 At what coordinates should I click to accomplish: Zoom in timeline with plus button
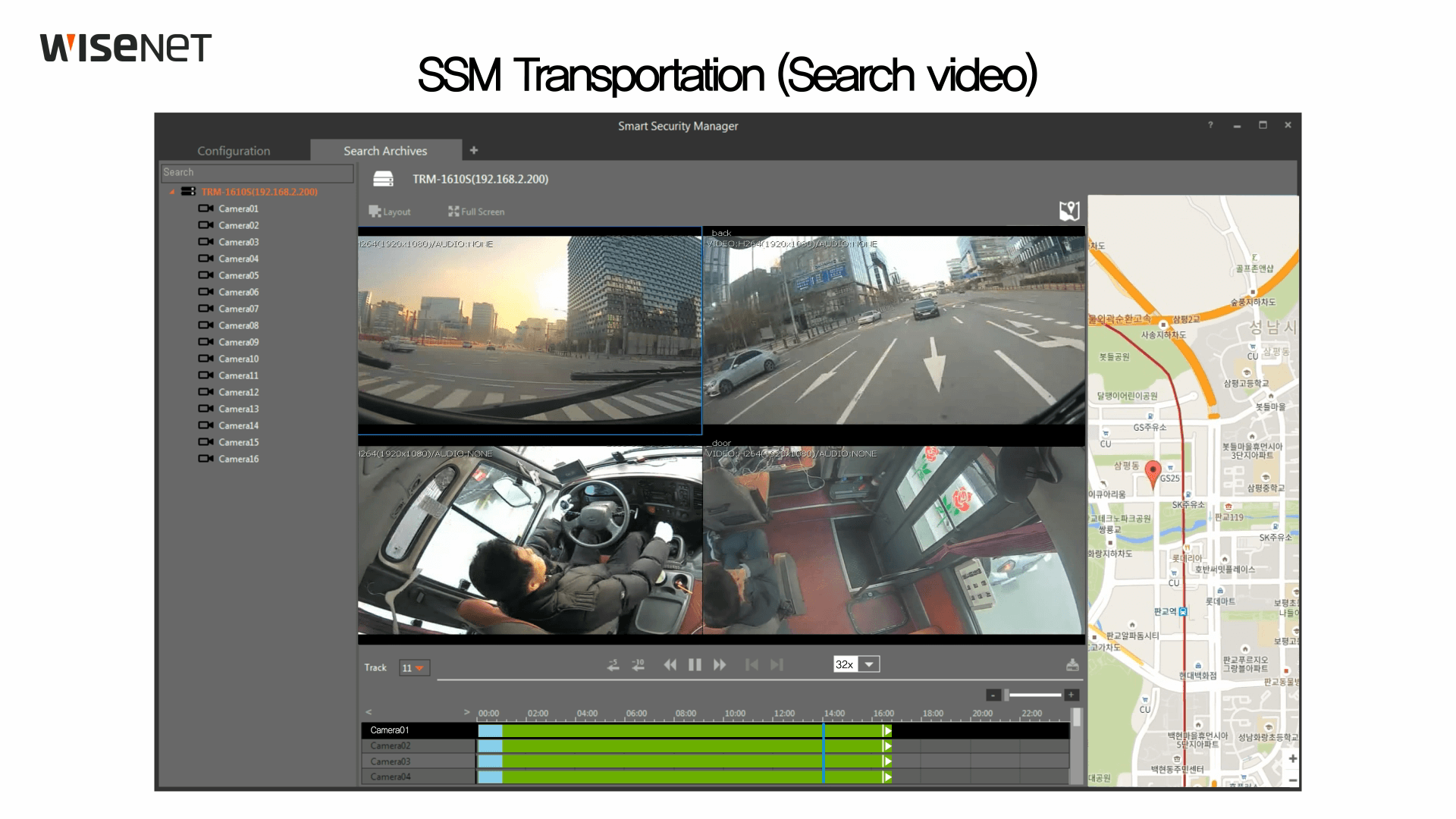click(x=1071, y=695)
